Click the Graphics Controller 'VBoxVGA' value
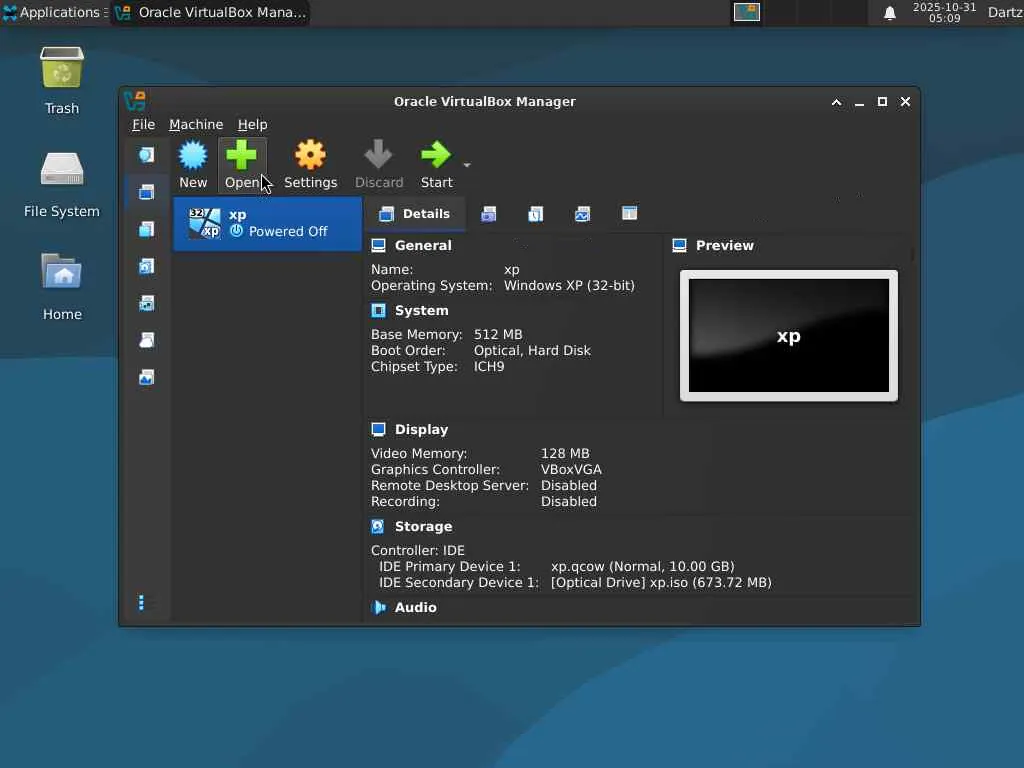The width and height of the screenshot is (1024, 768). [x=571, y=470]
